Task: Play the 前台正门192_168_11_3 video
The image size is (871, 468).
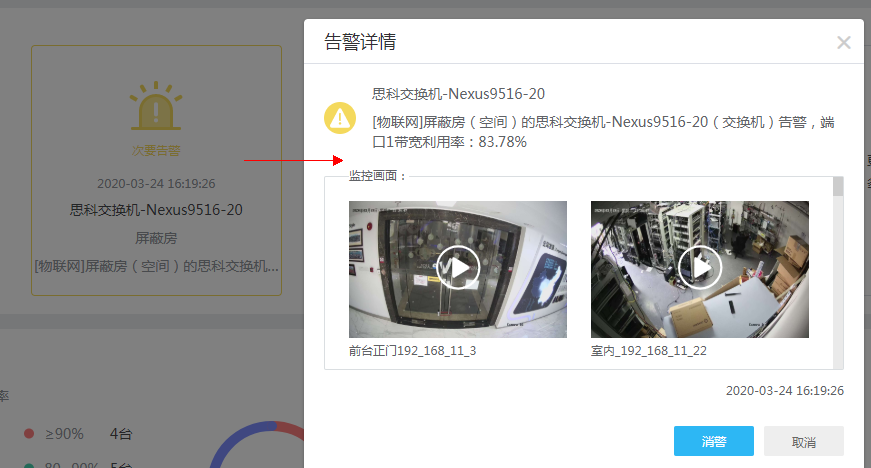Action: pyautogui.click(x=458, y=268)
